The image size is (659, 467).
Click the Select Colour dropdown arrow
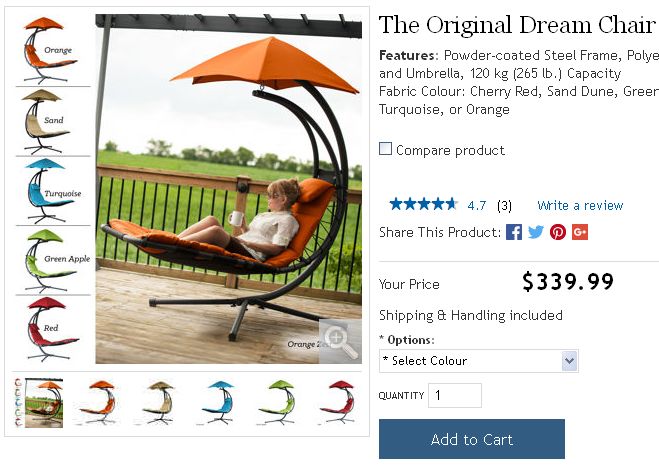click(x=569, y=361)
